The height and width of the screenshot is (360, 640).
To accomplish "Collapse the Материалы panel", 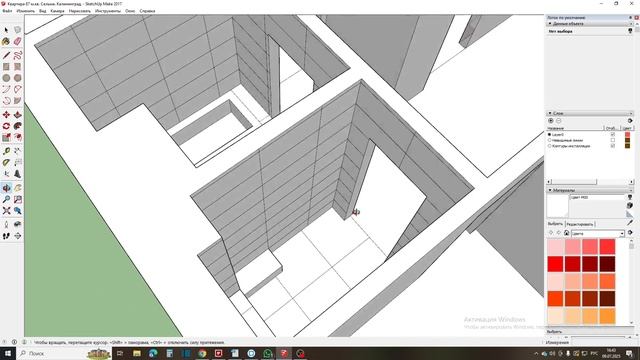I will coord(550,190).
